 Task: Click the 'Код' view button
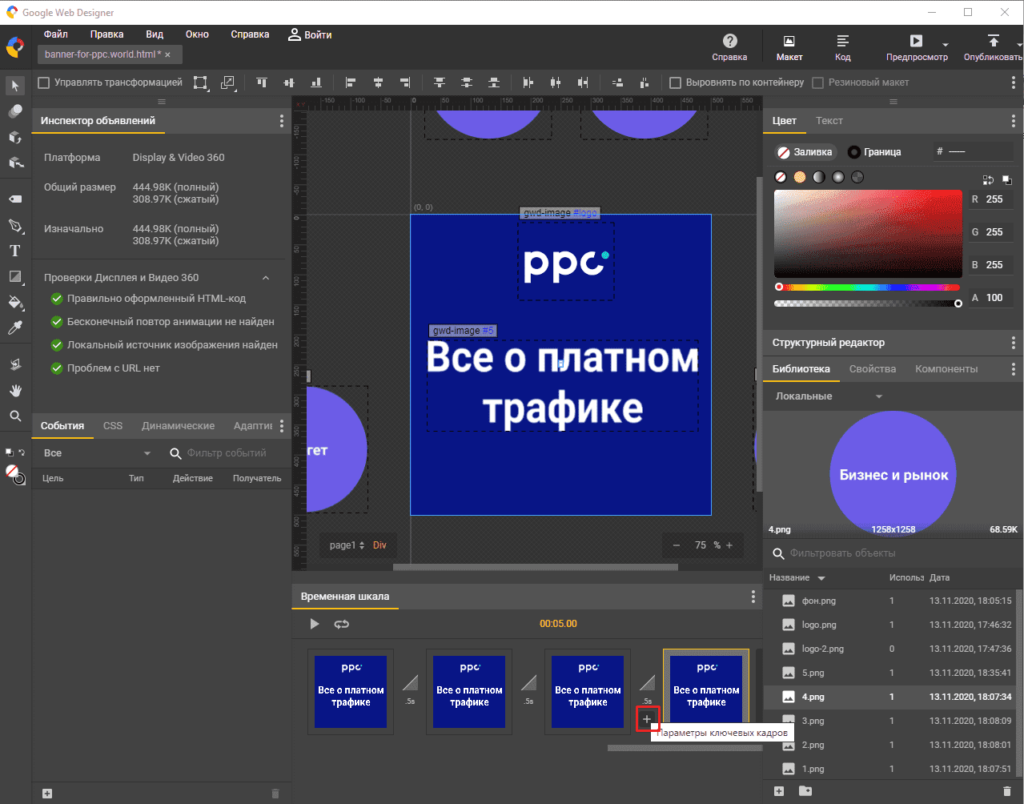point(842,47)
